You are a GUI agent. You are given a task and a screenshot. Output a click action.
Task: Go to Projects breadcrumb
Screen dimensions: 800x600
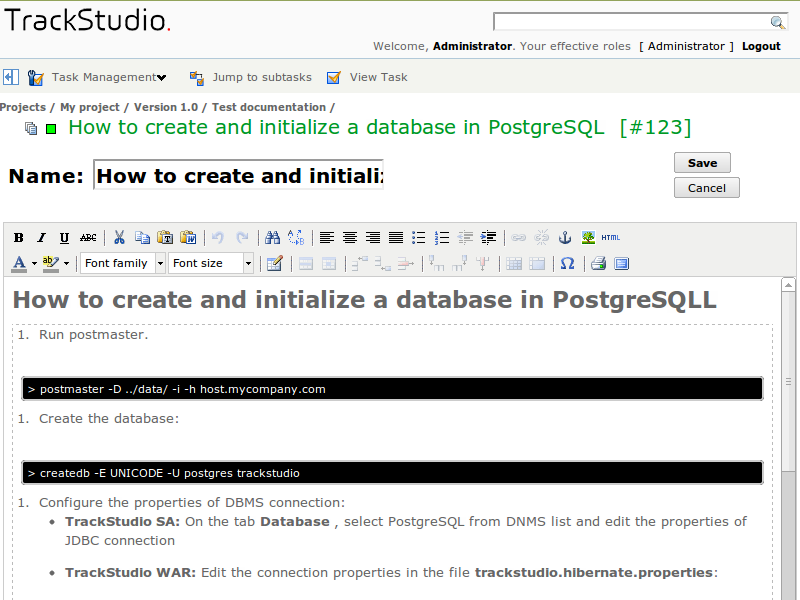23,107
